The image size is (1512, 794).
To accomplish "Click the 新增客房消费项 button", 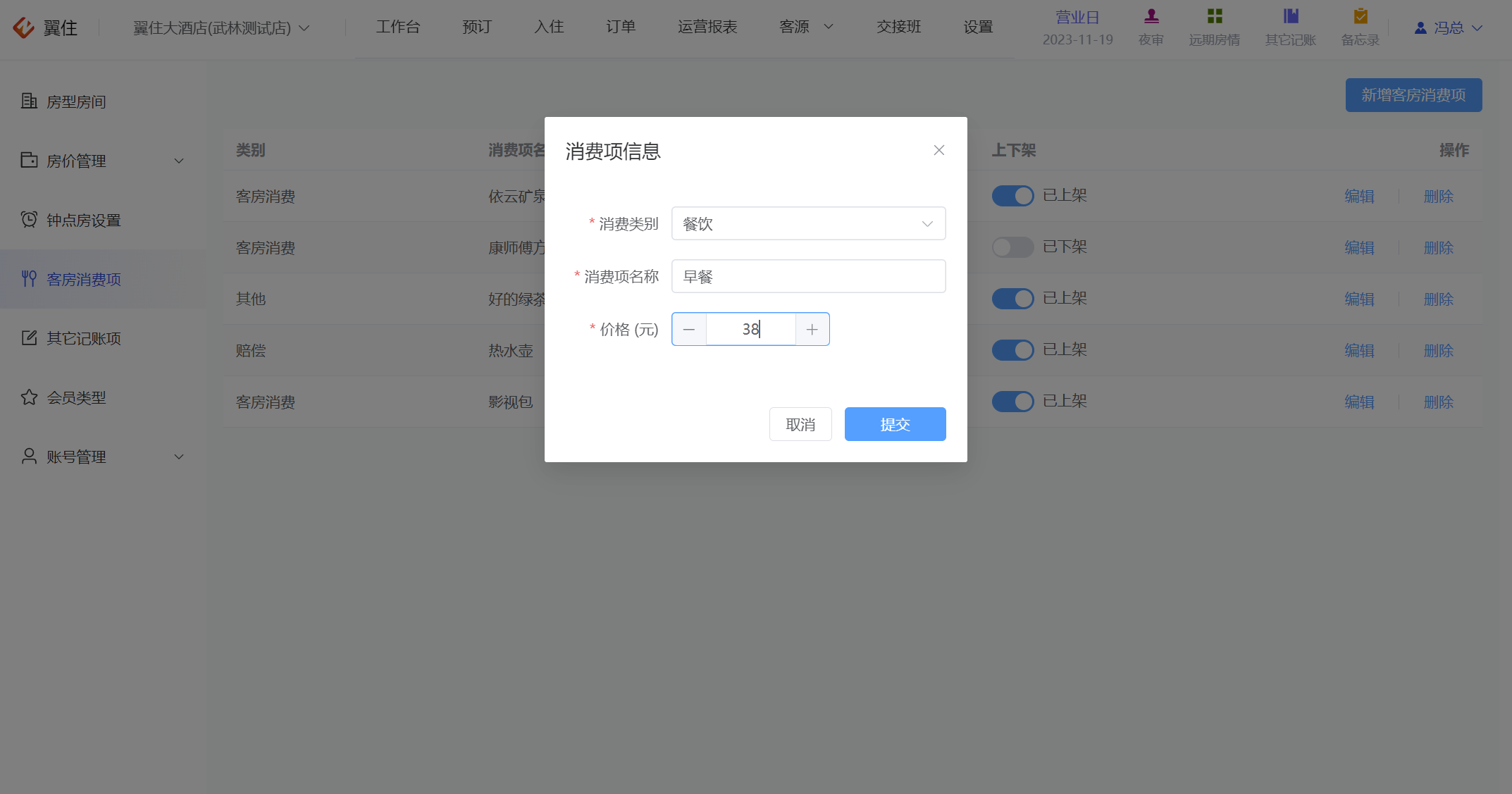I will coord(1413,95).
